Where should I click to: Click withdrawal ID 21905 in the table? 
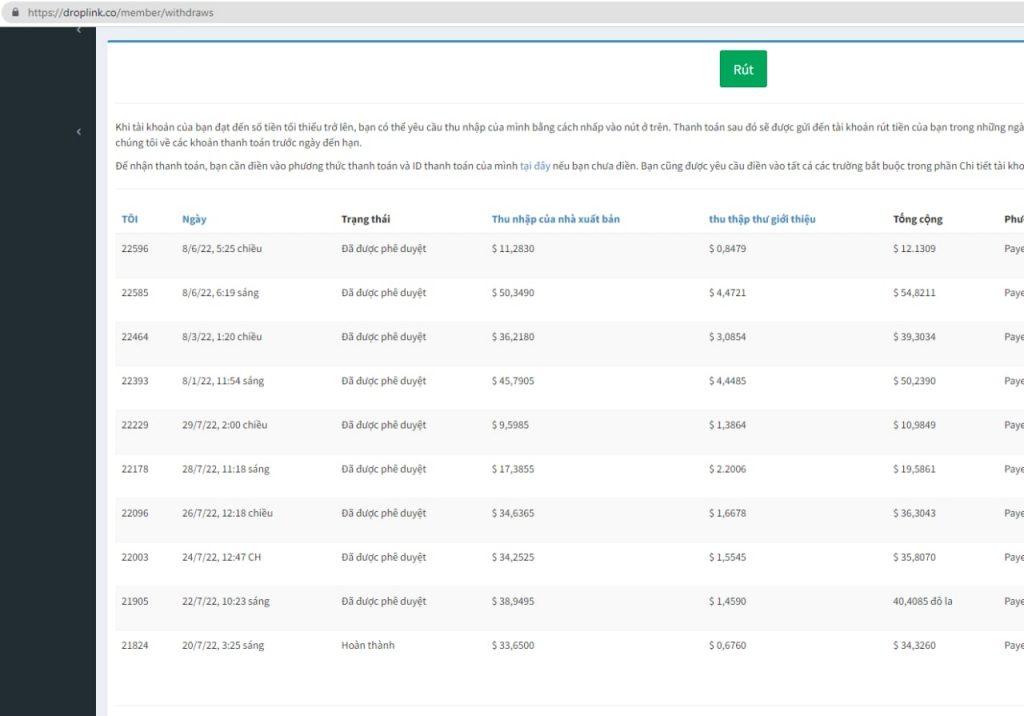pos(133,601)
